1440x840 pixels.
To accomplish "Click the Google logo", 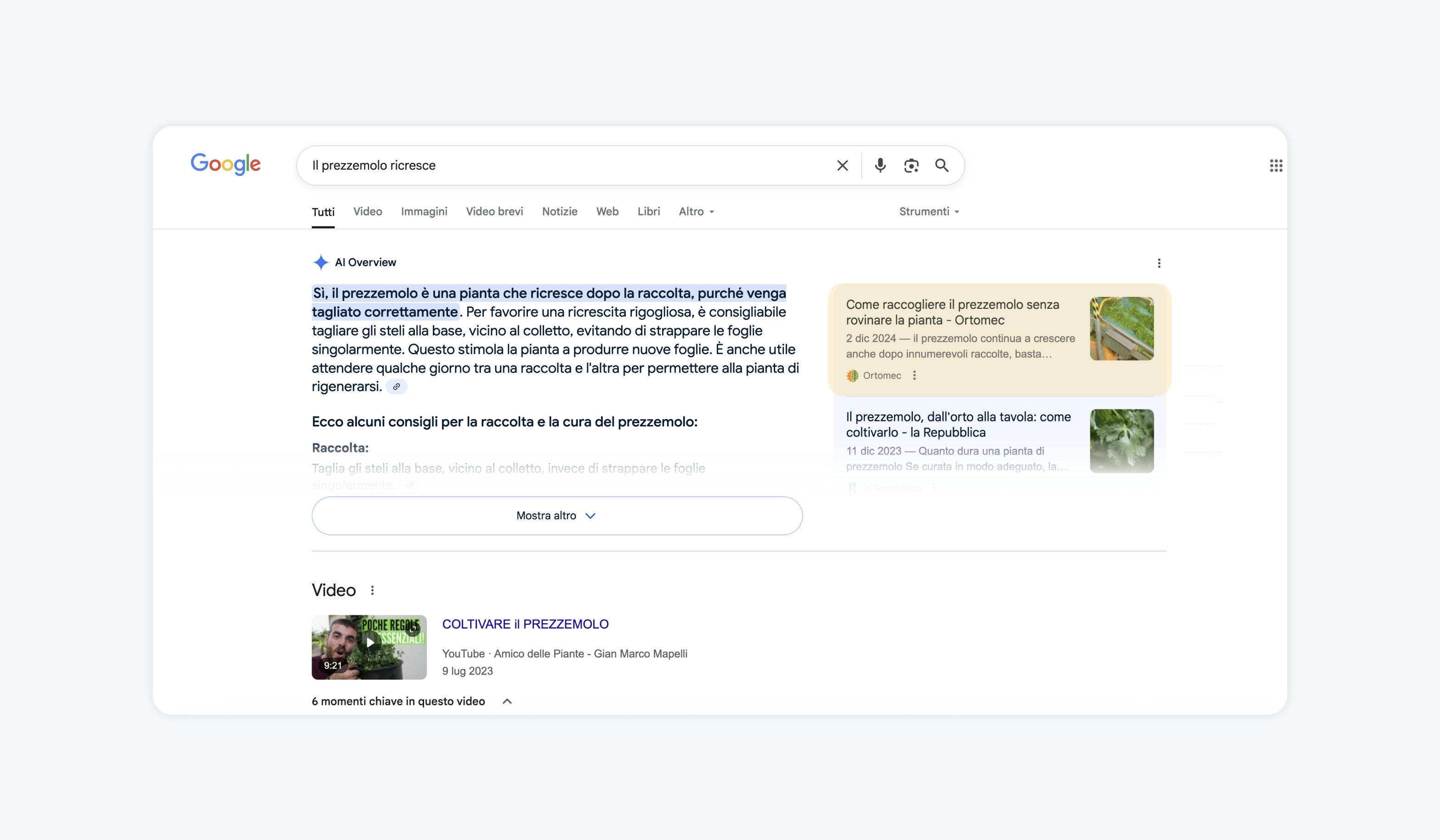I will [226, 164].
